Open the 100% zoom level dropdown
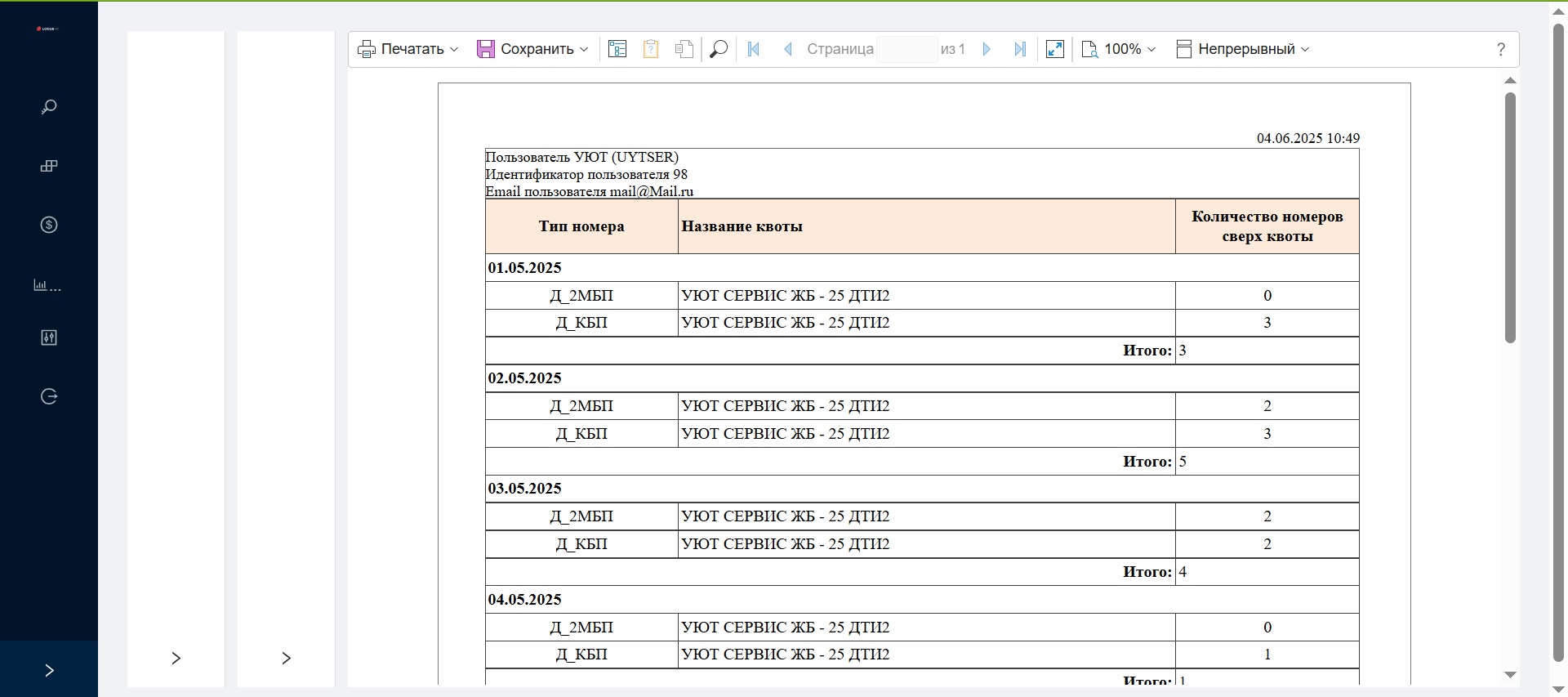The width and height of the screenshot is (1568, 697). [1119, 50]
